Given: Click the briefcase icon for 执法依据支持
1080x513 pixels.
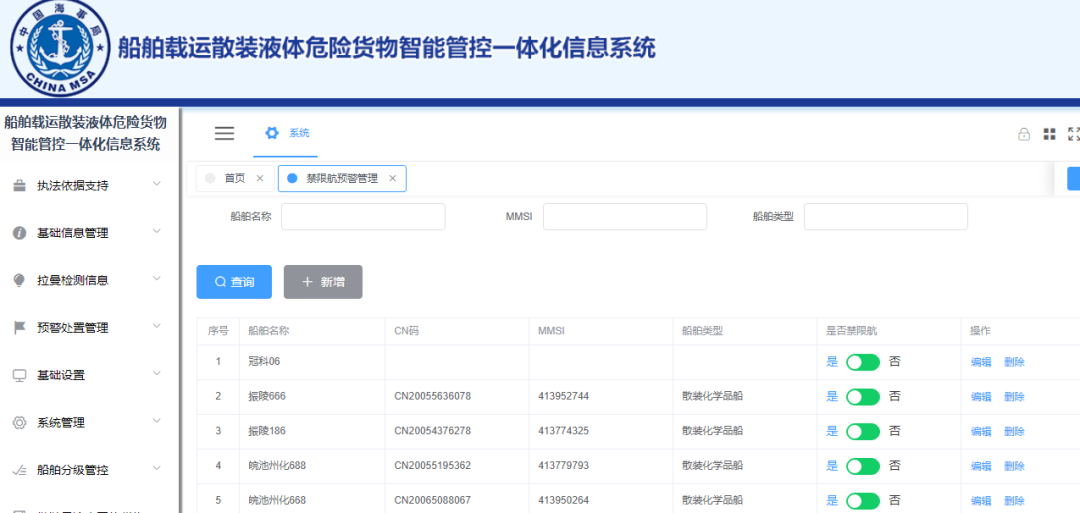Looking at the screenshot, I should click(19, 185).
